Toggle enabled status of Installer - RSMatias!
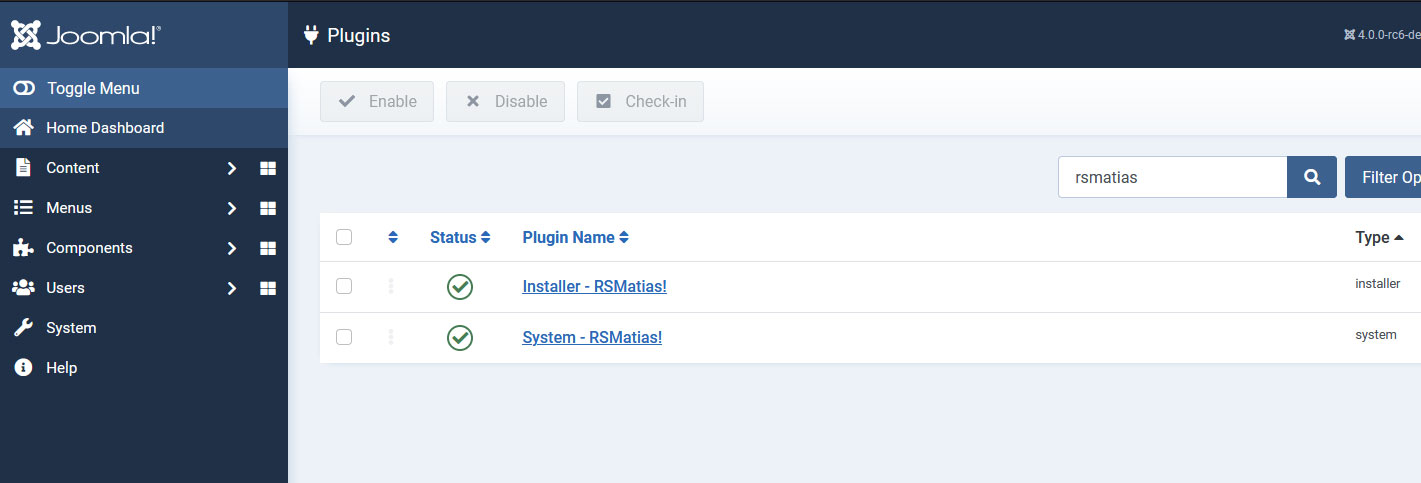Viewport: 1421px width, 483px height. click(460, 287)
